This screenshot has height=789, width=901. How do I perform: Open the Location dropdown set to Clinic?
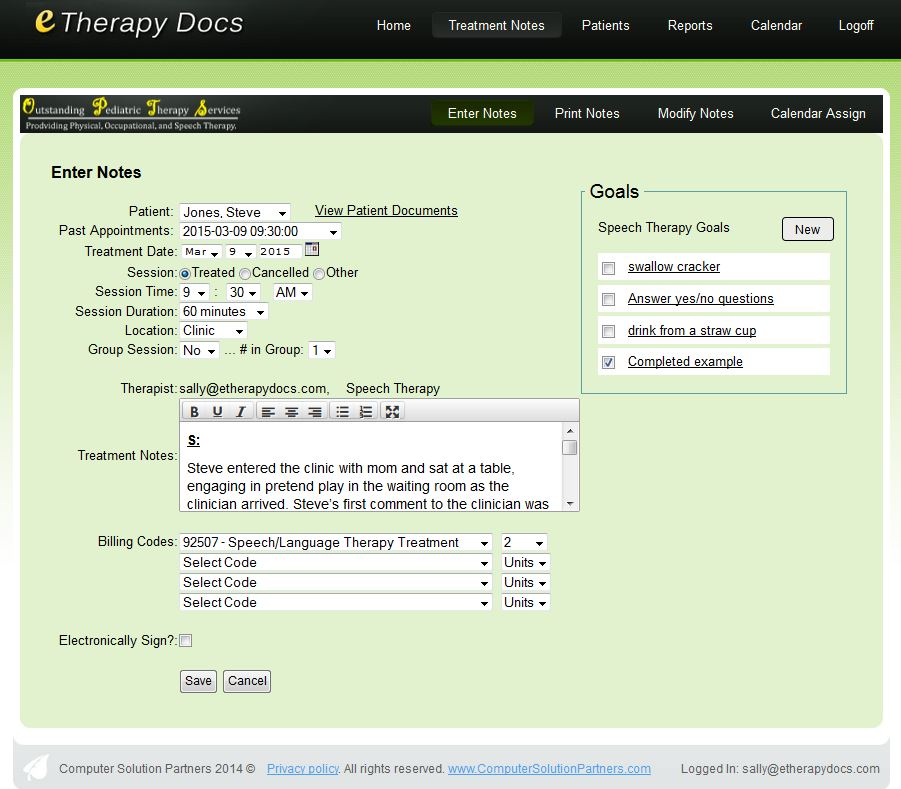pyautogui.click(x=213, y=331)
